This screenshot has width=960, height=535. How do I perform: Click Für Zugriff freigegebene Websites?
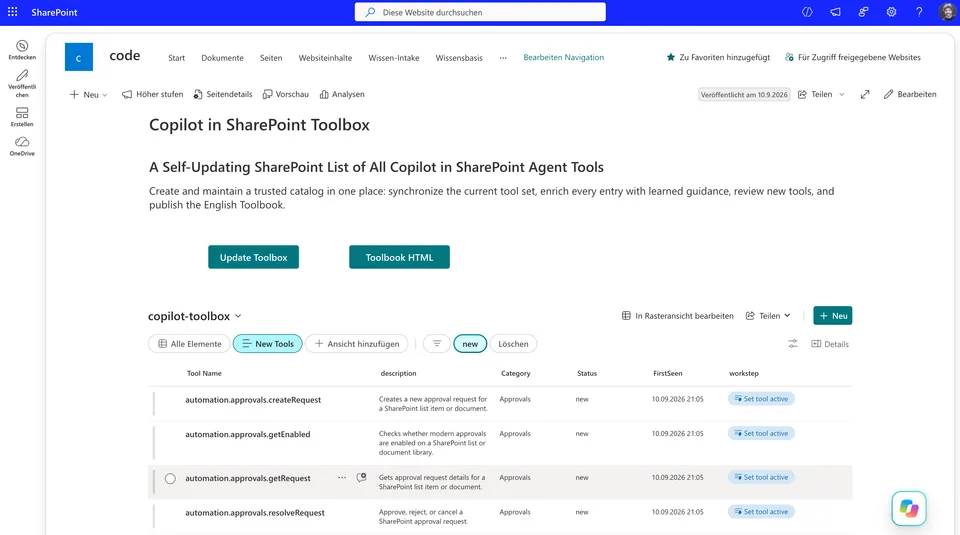[853, 57]
